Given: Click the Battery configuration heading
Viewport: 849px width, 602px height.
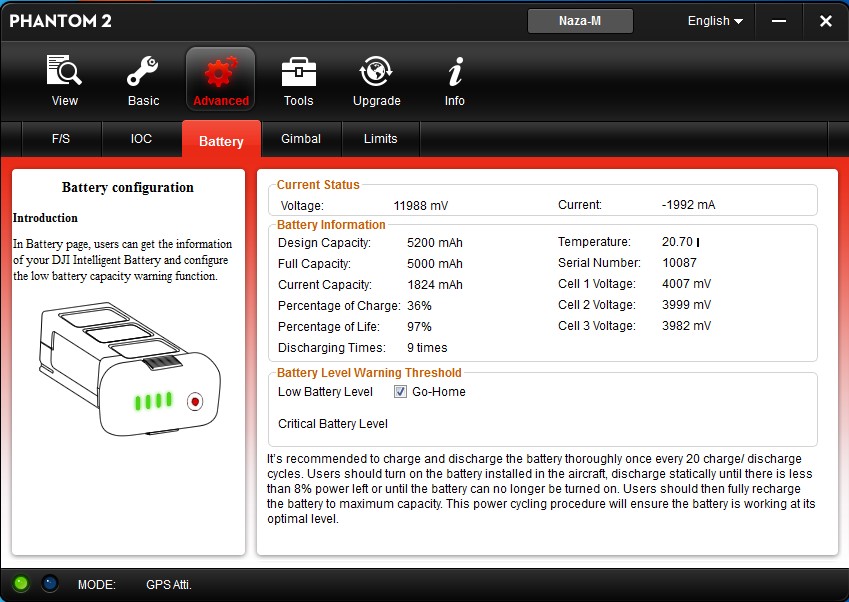Looking at the screenshot, I should click(128, 187).
